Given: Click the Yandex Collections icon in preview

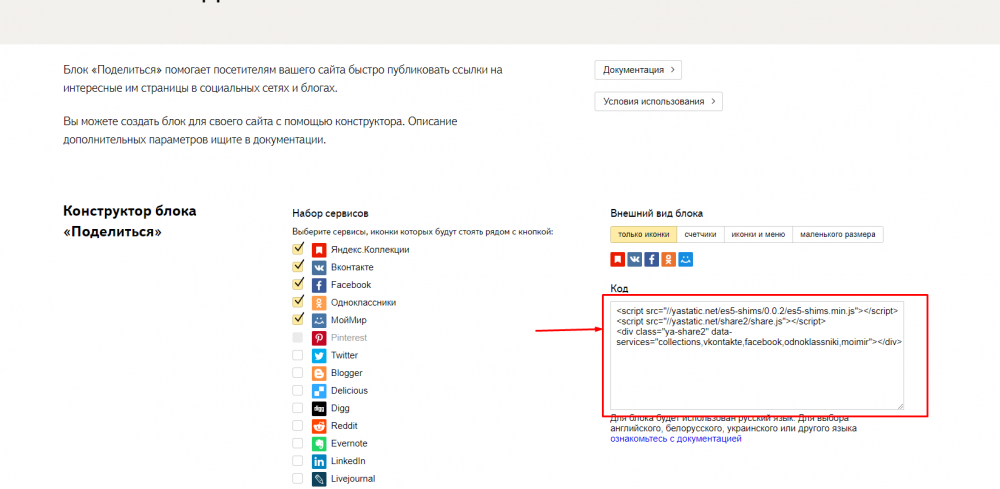Looking at the screenshot, I should click(618, 260).
